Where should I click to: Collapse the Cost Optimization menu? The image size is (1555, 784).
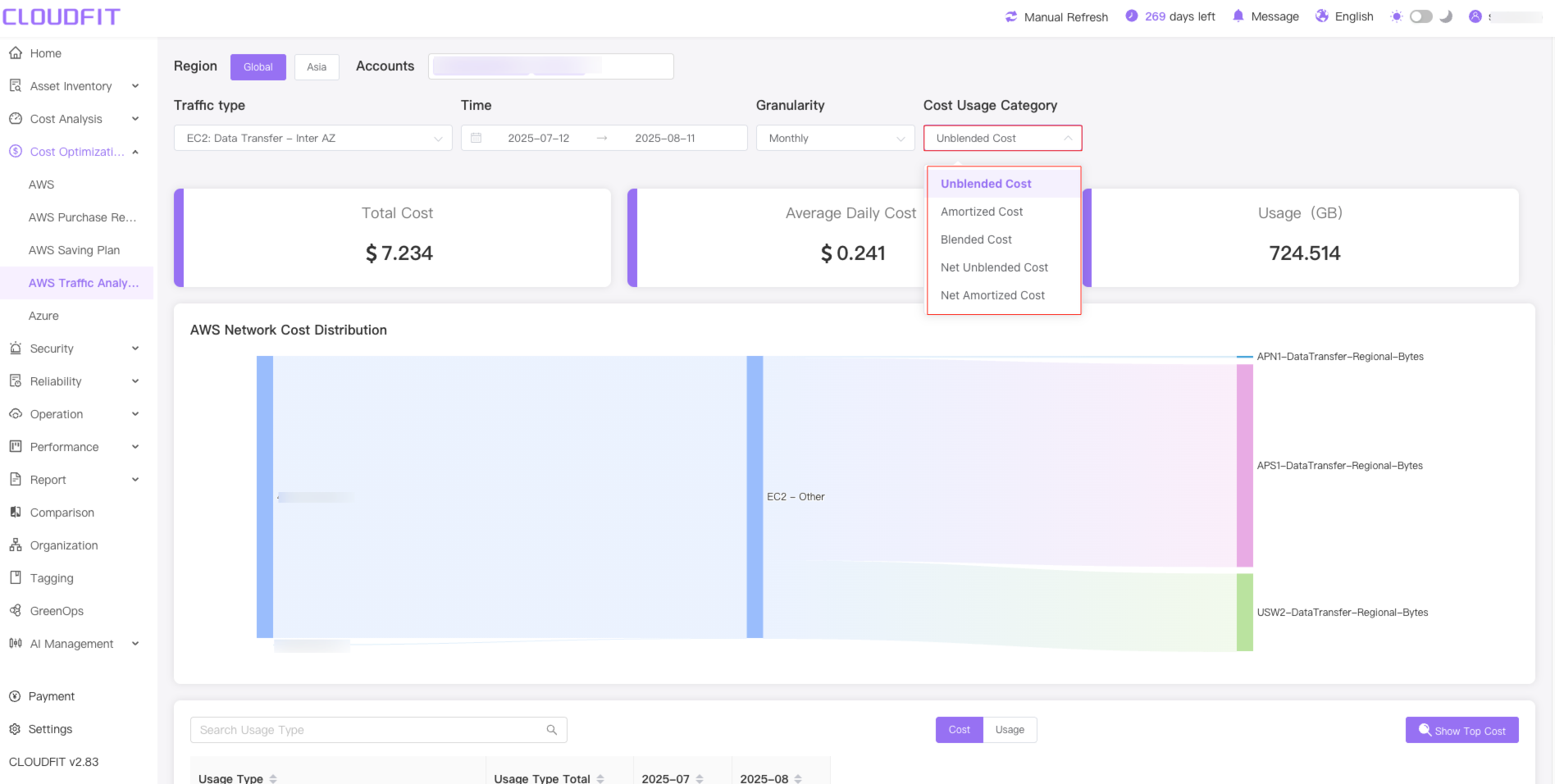(135, 152)
